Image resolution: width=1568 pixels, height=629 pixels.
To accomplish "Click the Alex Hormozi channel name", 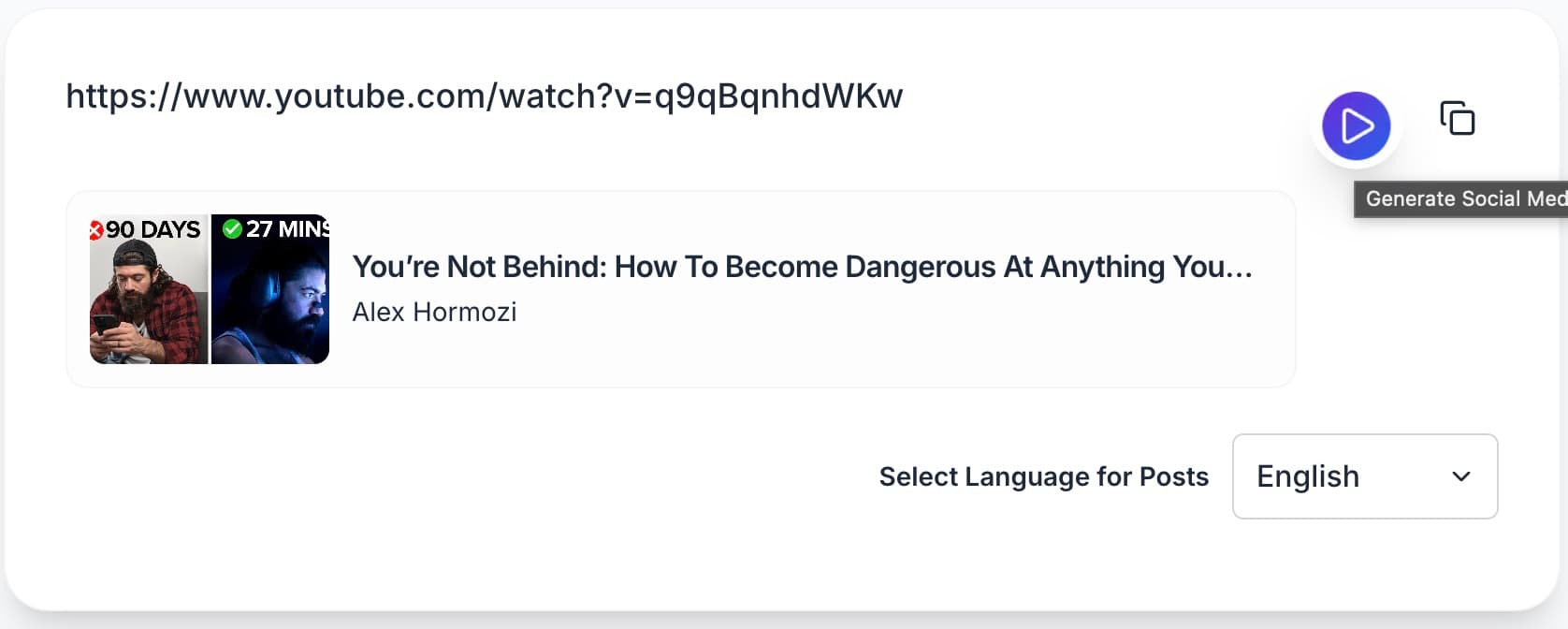I will tap(434, 313).
